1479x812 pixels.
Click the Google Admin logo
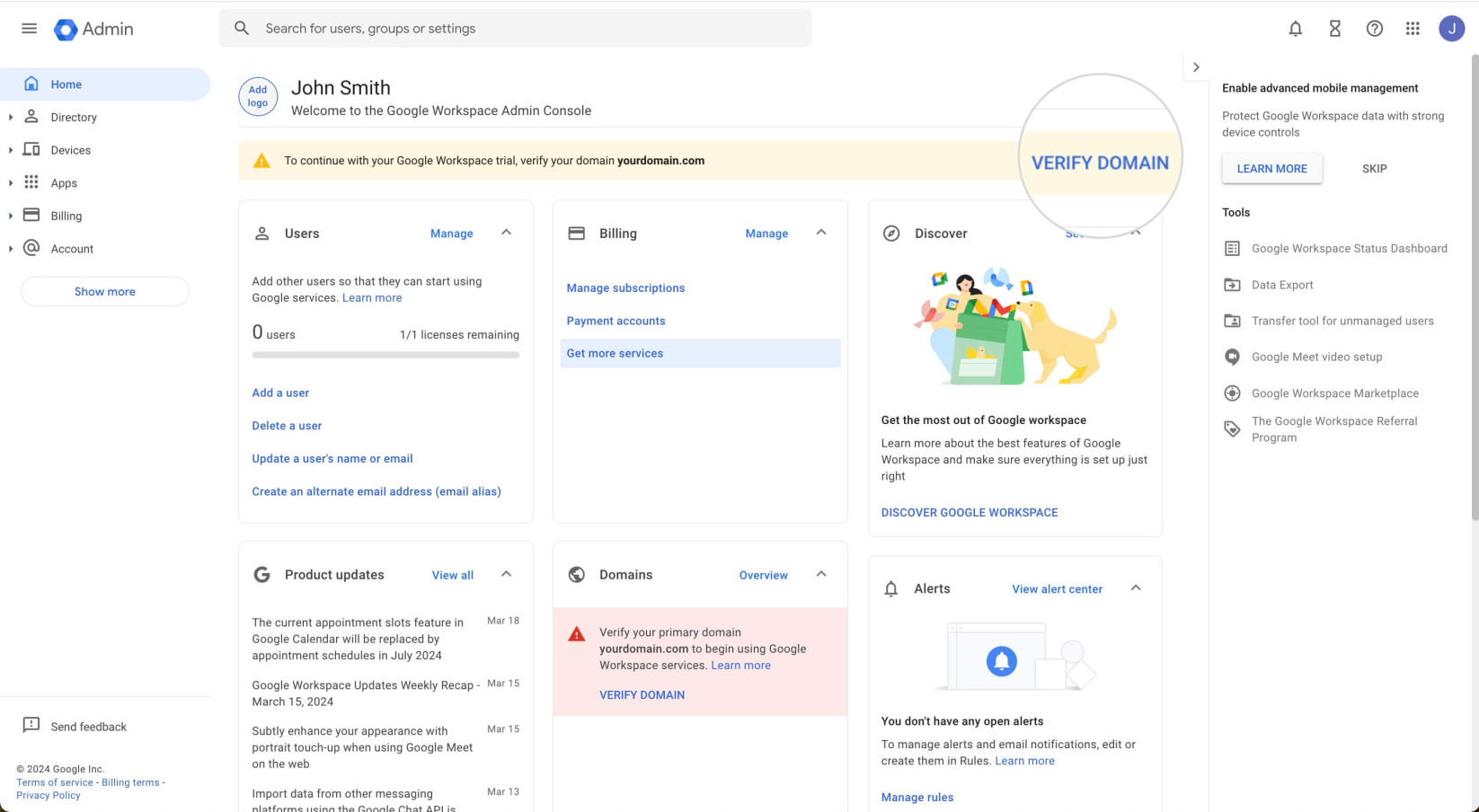pyautogui.click(x=93, y=29)
